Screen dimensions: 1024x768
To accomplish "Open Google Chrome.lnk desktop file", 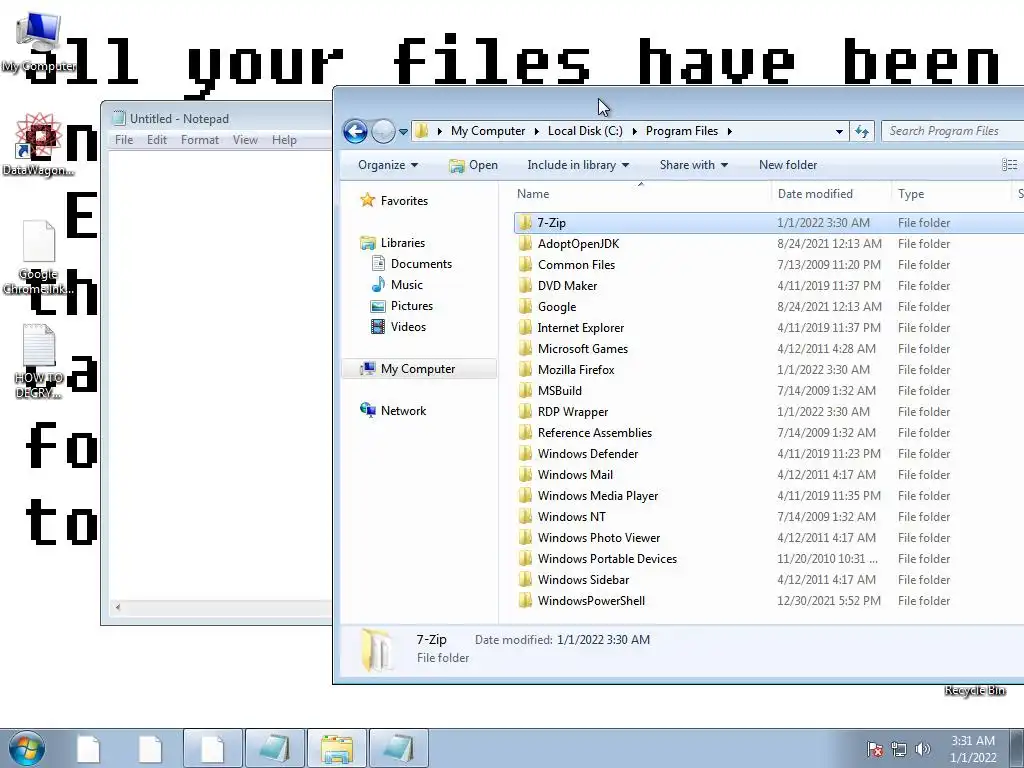I will (x=39, y=258).
